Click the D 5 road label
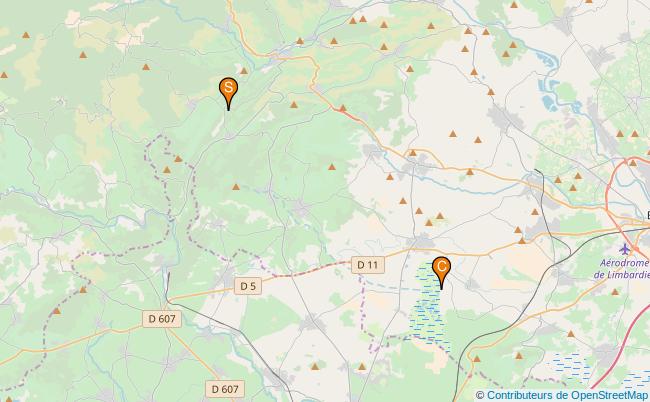This screenshot has width=650, height=402. (x=248, y=286)
